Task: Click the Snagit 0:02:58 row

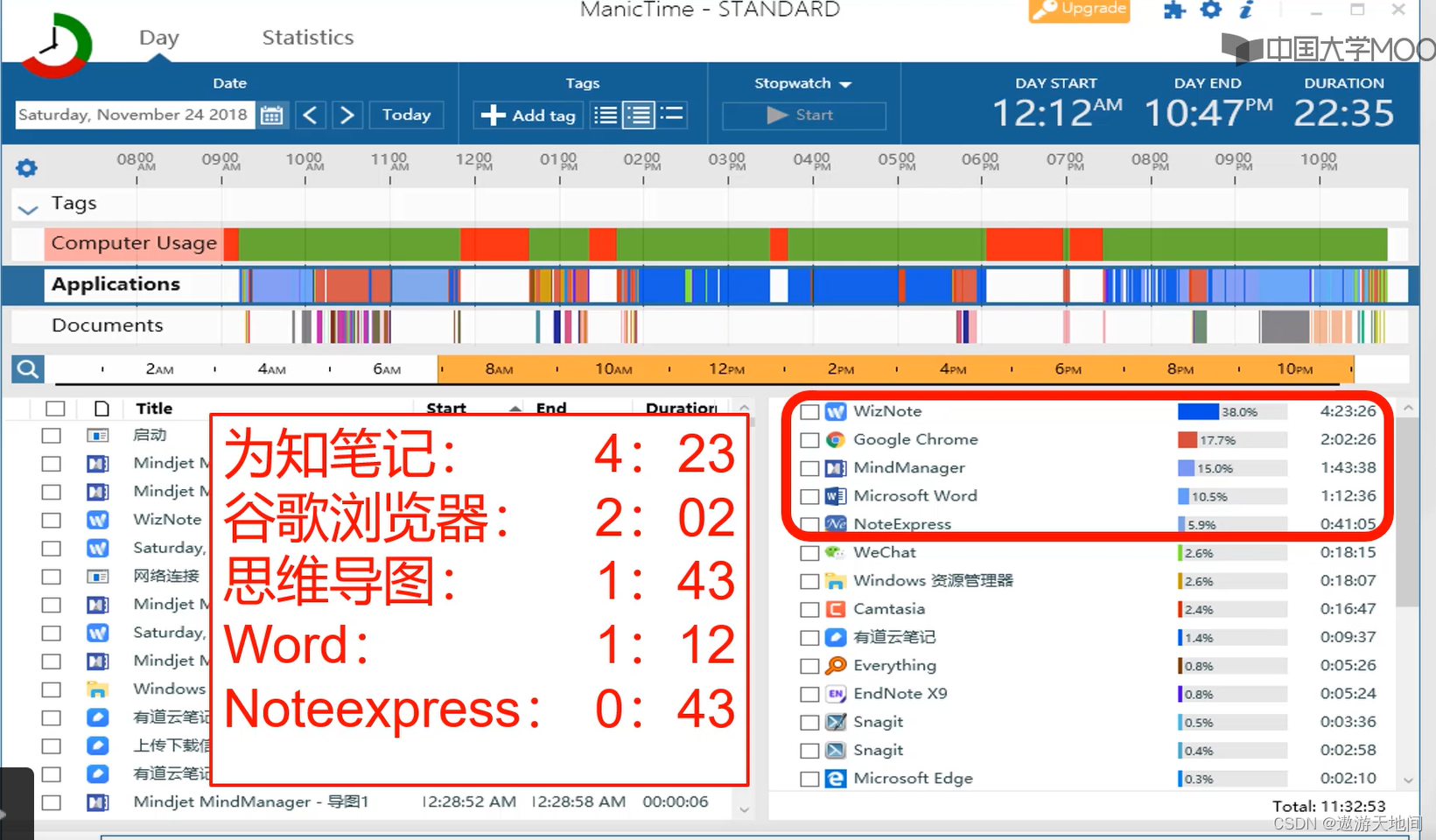Action: [x=1089, y=750]
